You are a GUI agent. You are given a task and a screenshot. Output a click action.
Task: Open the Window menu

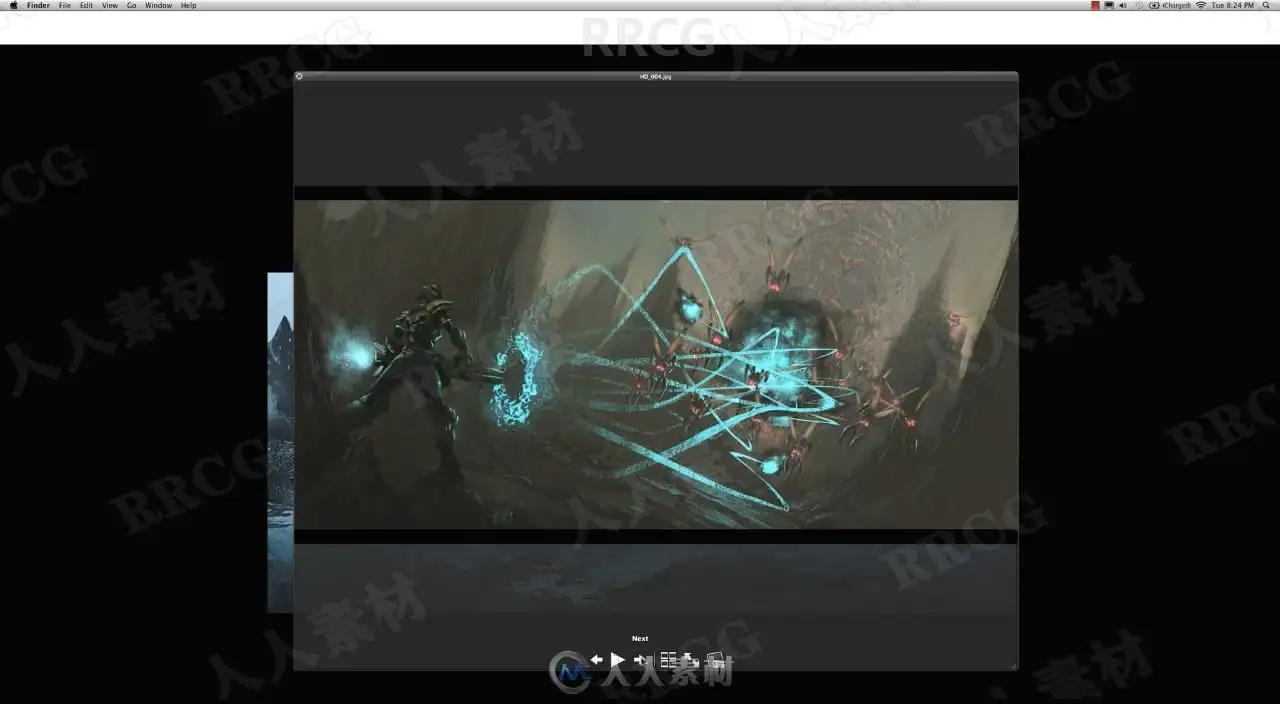click(158, 5)
